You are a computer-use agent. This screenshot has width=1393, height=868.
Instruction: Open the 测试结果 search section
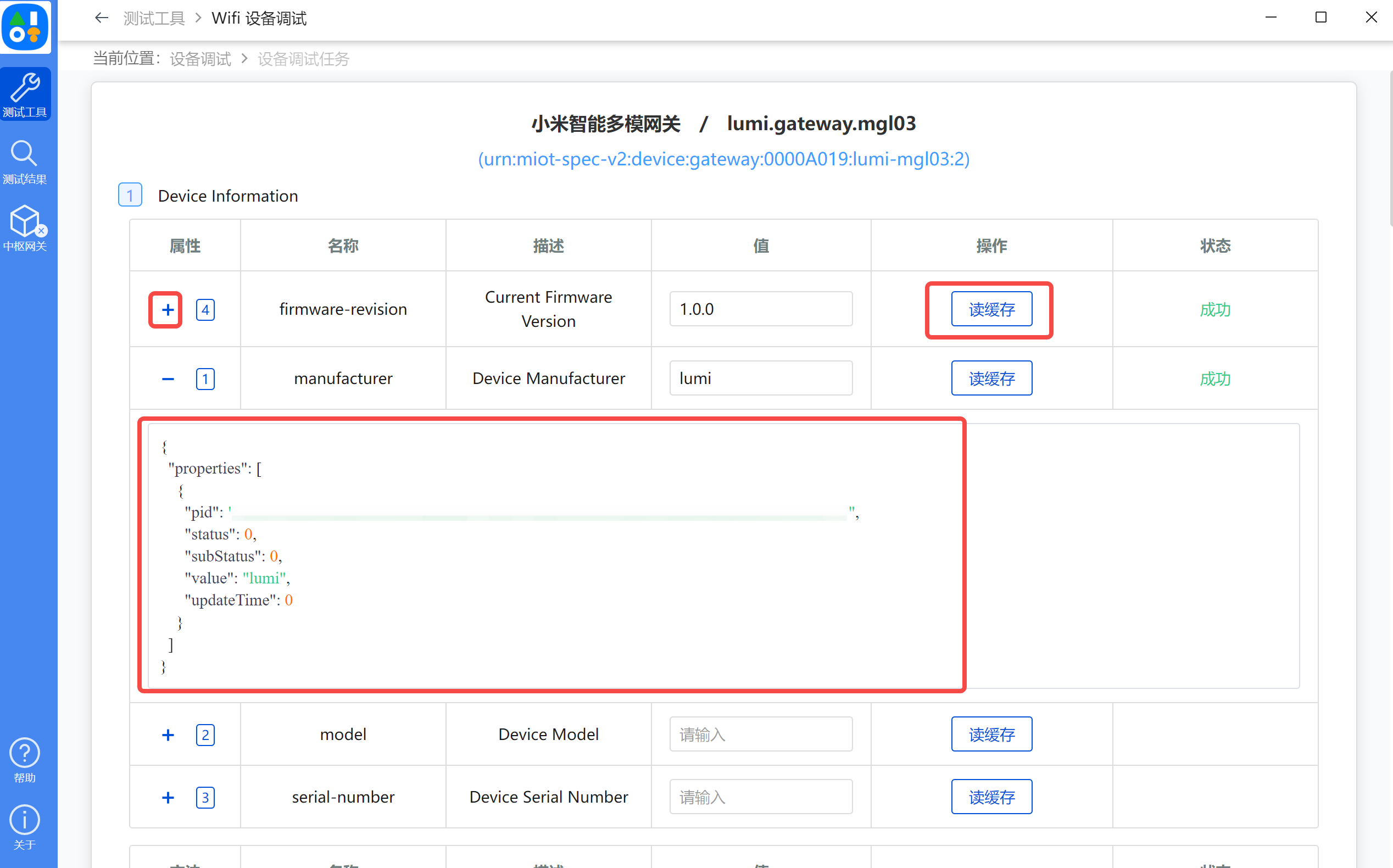tap(25, 162)
